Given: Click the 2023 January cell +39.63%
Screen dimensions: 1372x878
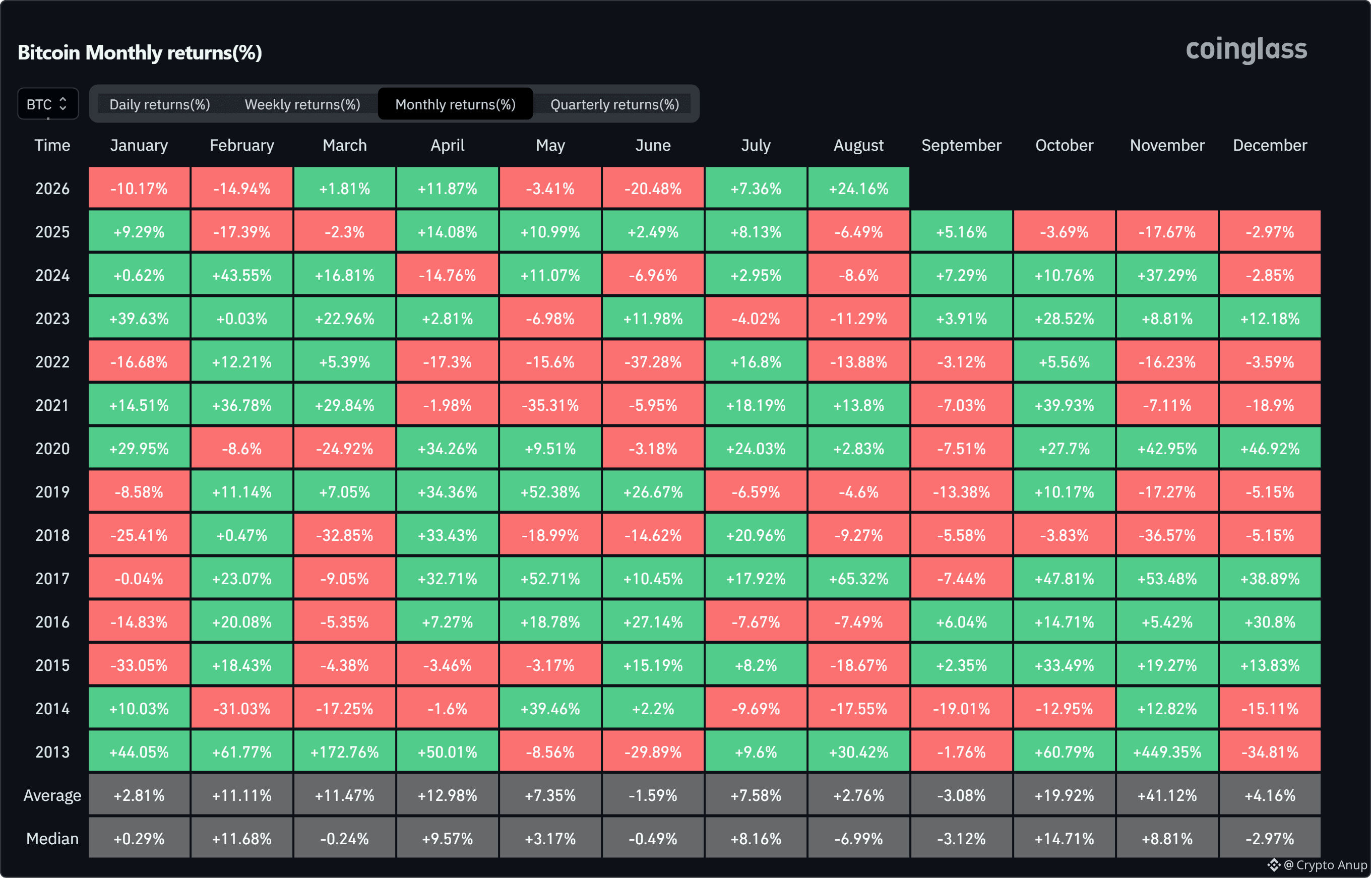Looking at the screenshot, I should (x=139, y=318).
